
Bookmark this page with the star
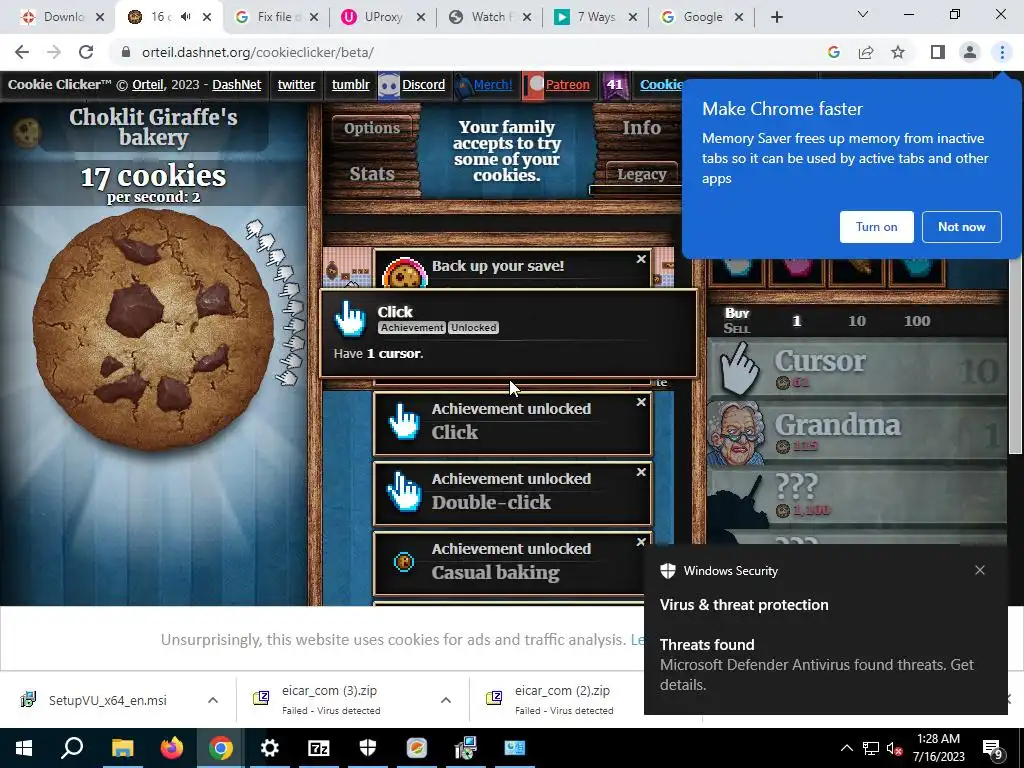(x=898, y=52)
